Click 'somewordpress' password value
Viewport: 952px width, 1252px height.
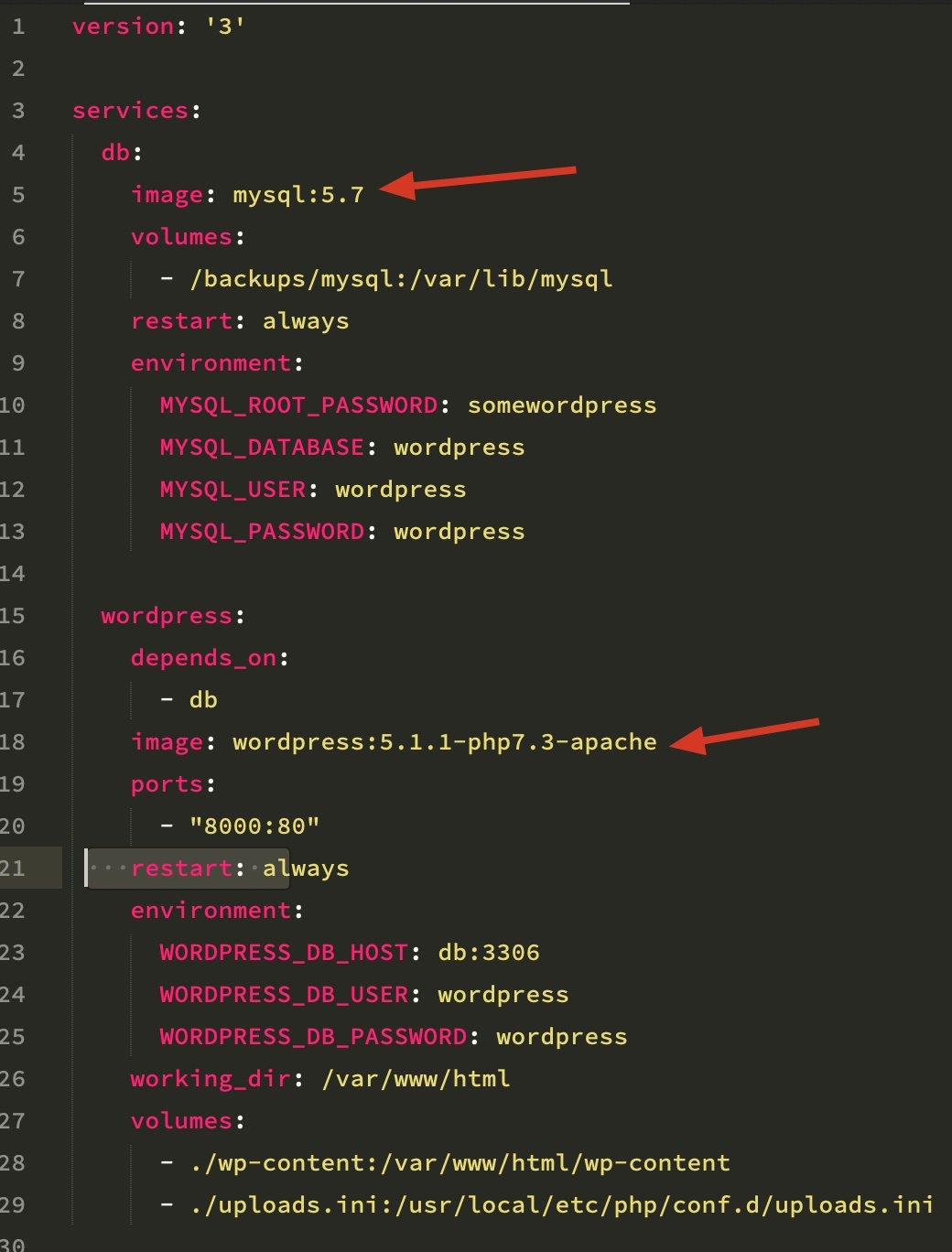click(x=562, y=405)
